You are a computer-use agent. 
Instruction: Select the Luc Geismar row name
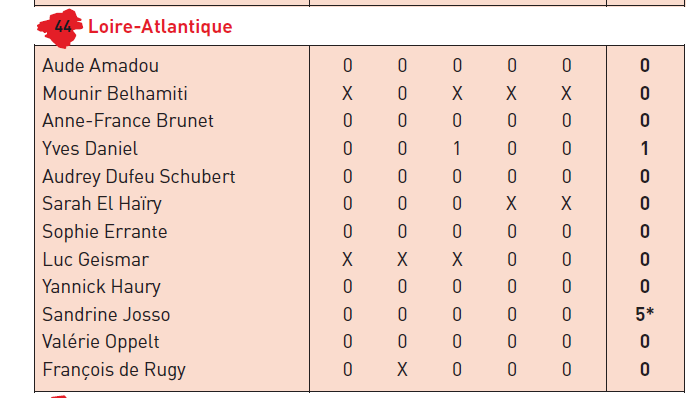pyautogui.click(x=96, y=260)
